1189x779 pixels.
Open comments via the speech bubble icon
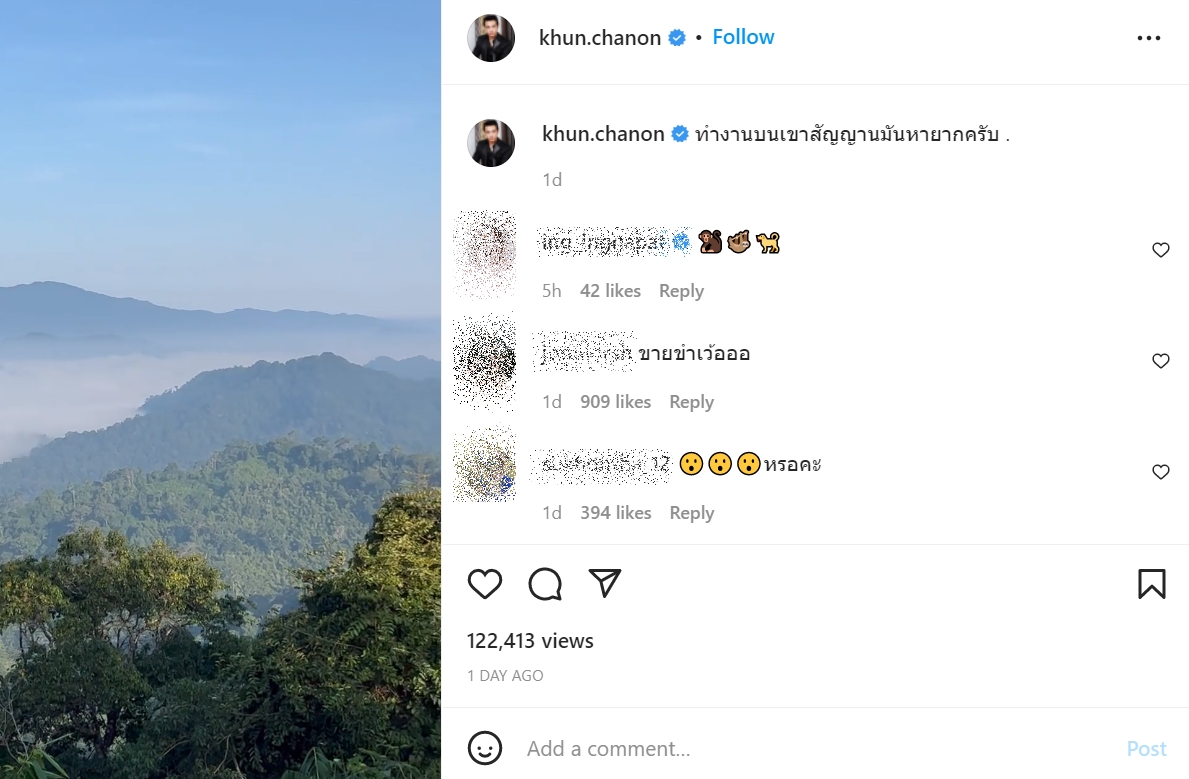[x=545, y=584]
